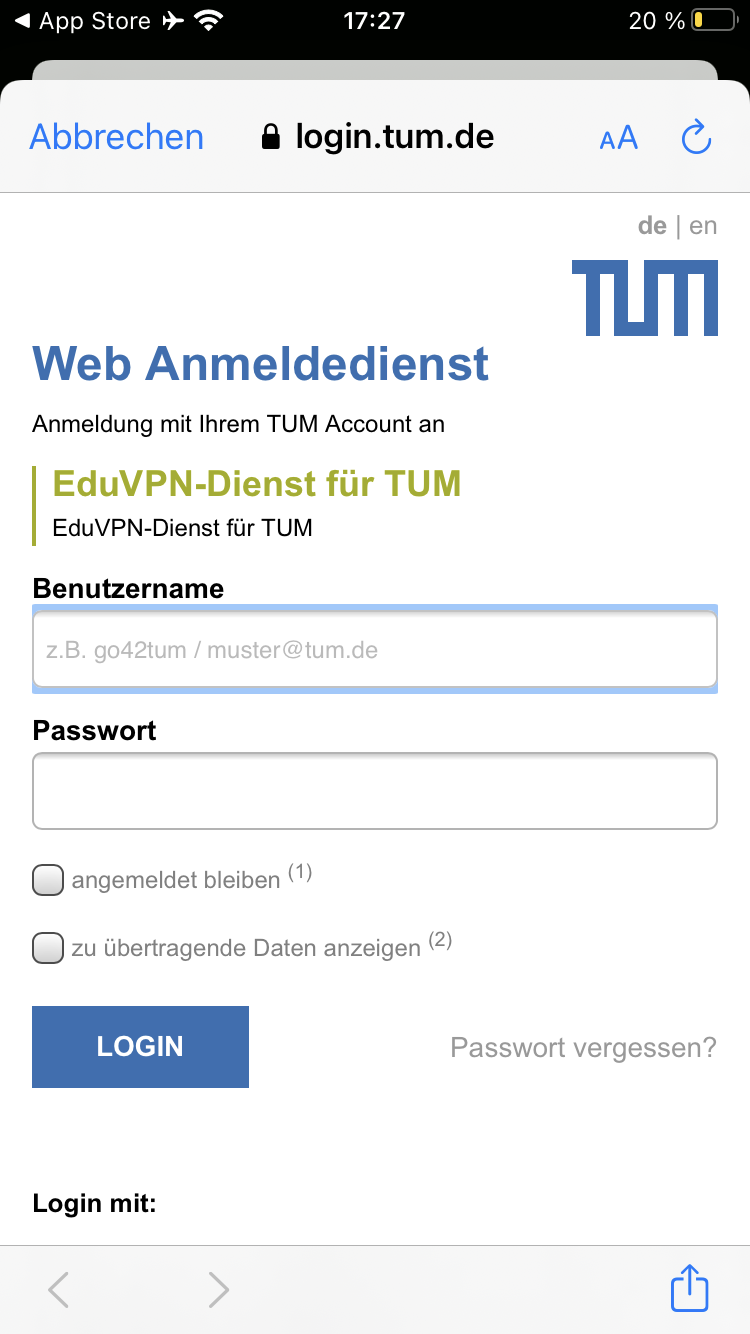Go back with the left chevron
This screenshot has height=1334, width=750.
pyautogui.click(x=59, y=1290)
